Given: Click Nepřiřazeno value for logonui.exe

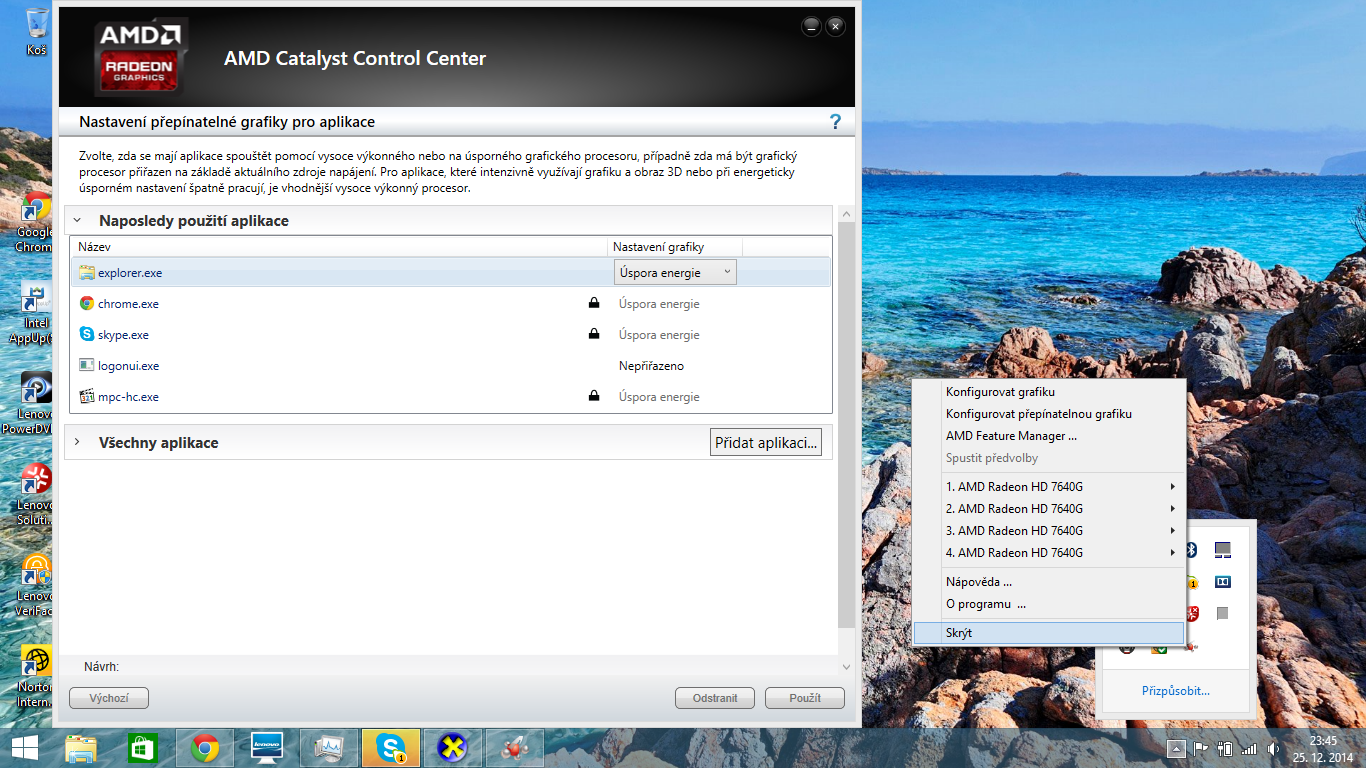Looking at the screenshot, I should [x=651, y=366].
